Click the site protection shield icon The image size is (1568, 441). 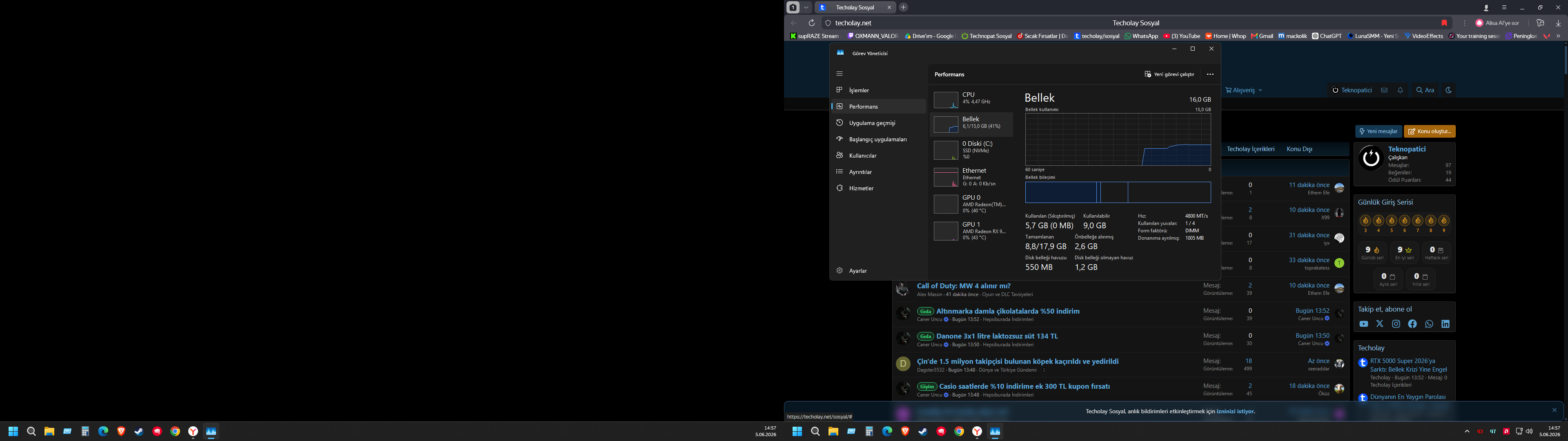(828, 23)
